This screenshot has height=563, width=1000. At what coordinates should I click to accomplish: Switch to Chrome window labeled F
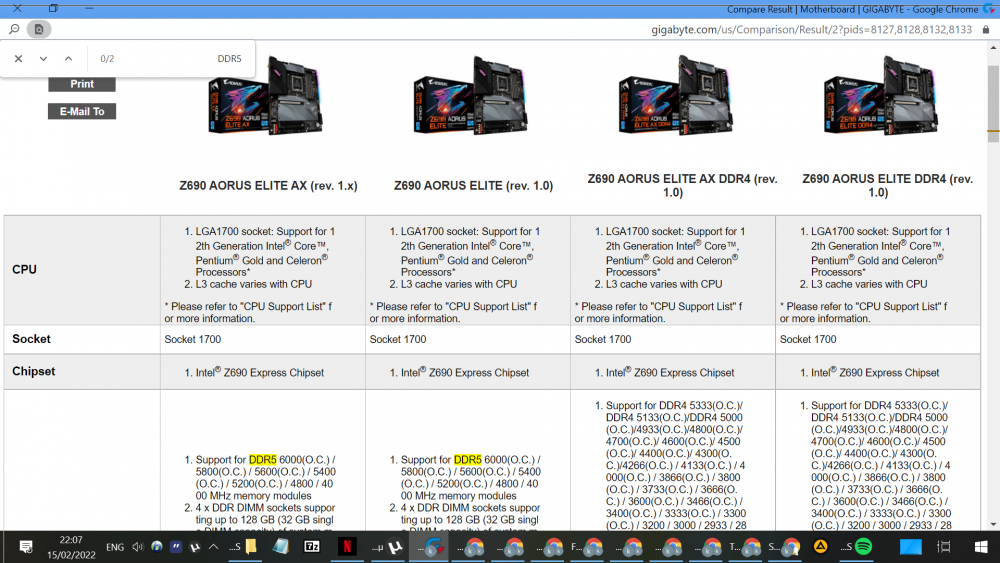[x=587, y=546]
